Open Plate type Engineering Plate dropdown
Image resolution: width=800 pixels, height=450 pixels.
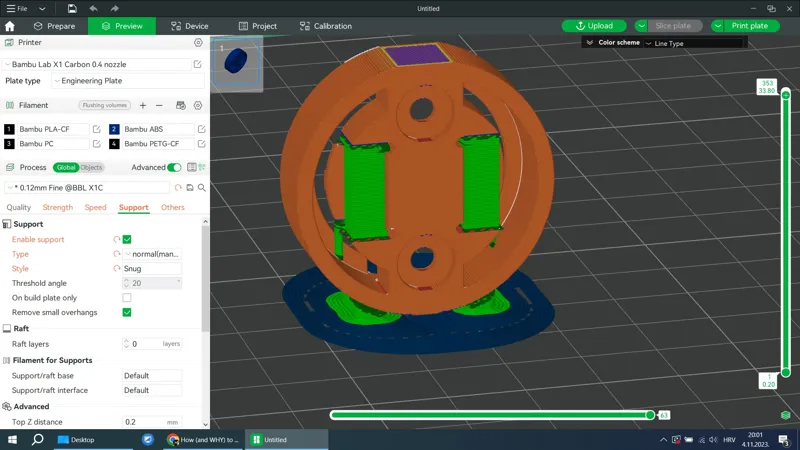click(x=128, y=81)
